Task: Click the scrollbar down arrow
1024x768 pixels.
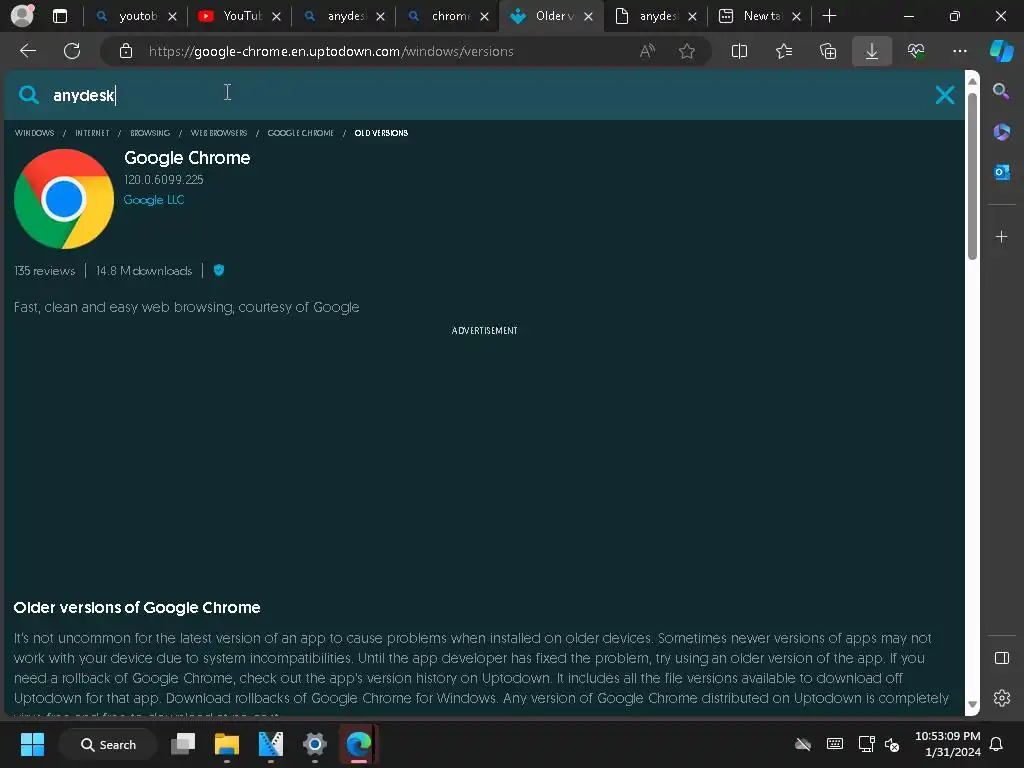Action: [972, 705]
